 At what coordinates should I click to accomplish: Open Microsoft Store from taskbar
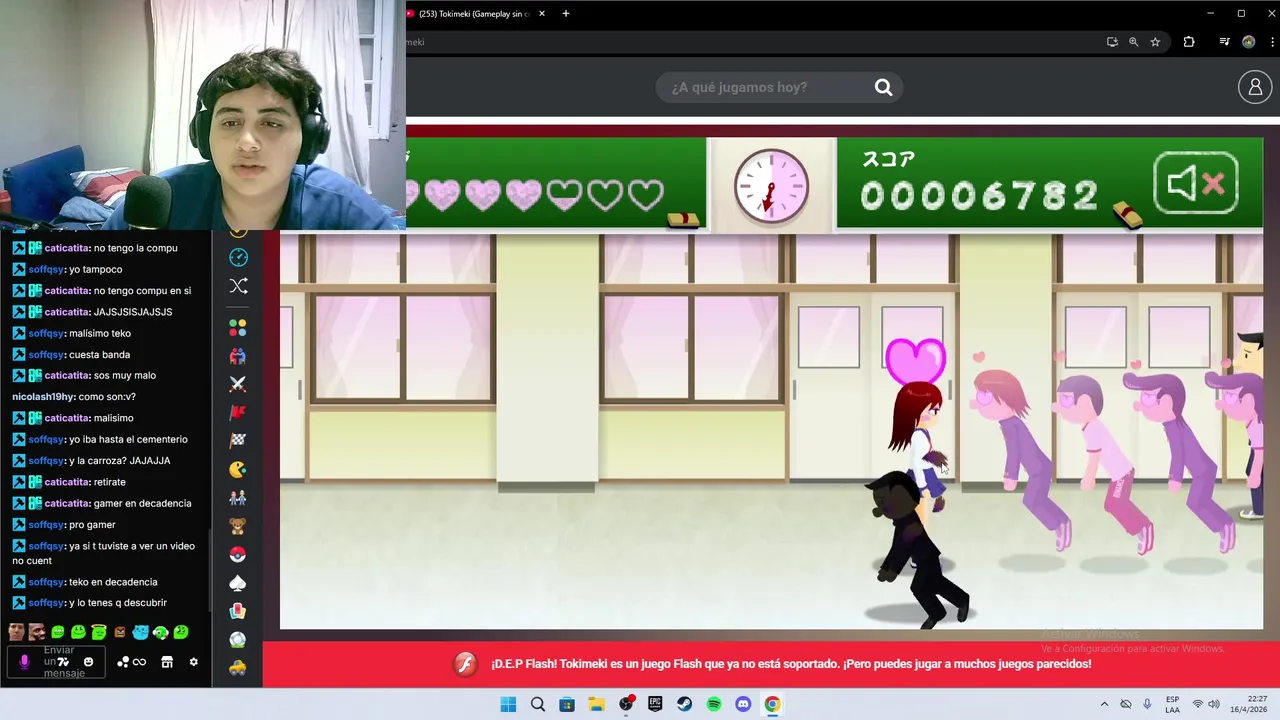coord(567,704)
